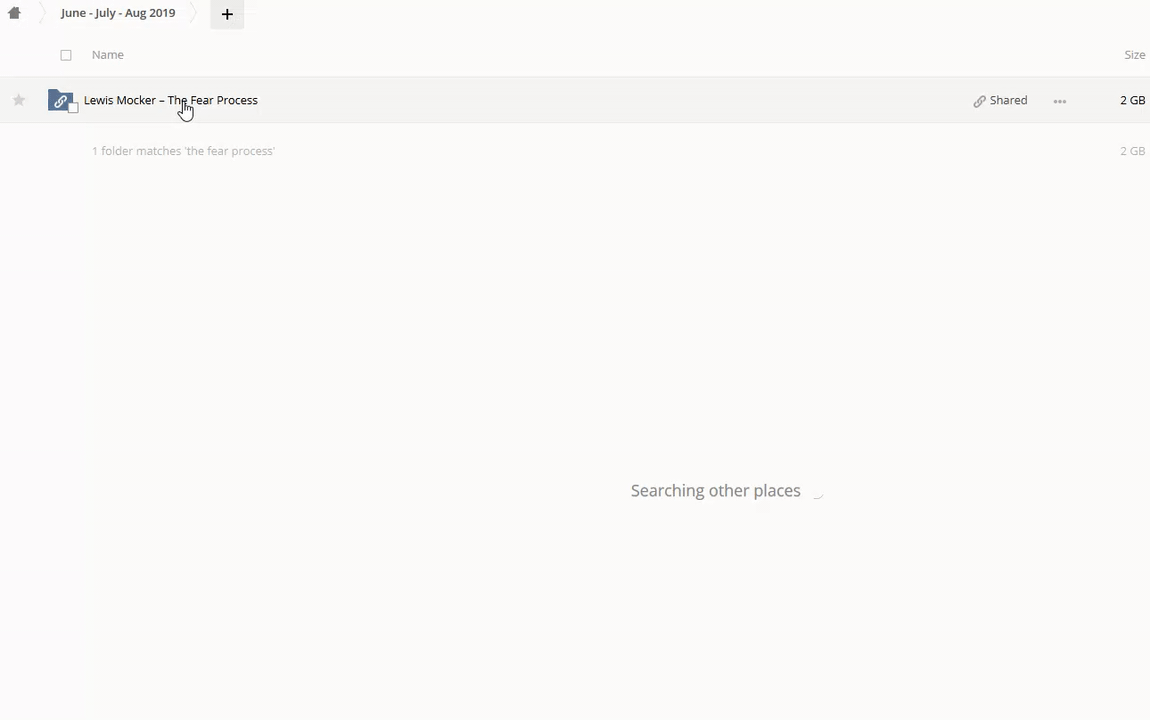Click the breadcrumb chevron after the home icon
1150x720 pixels.
coord(42,13)
